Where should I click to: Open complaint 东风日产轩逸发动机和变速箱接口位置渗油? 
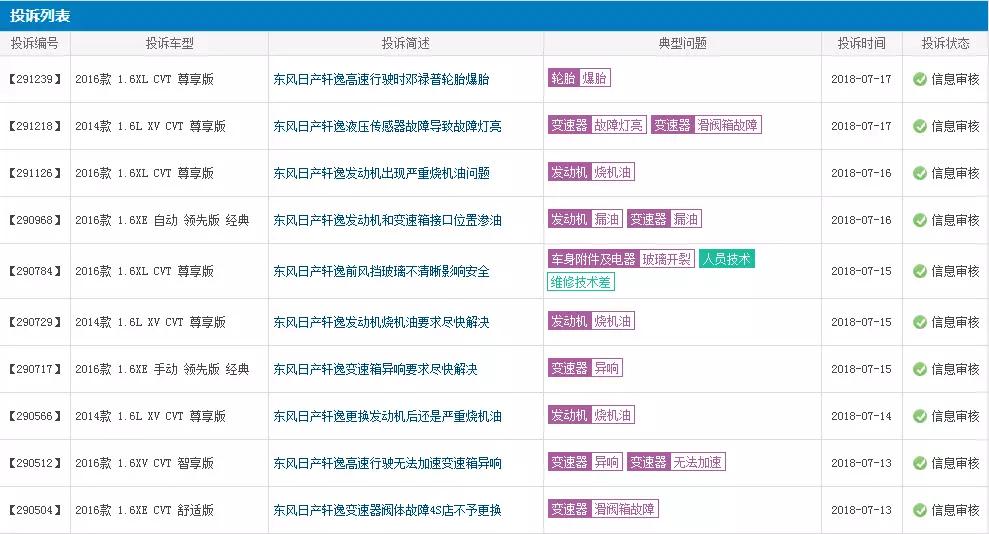click(x=387, y=220)
